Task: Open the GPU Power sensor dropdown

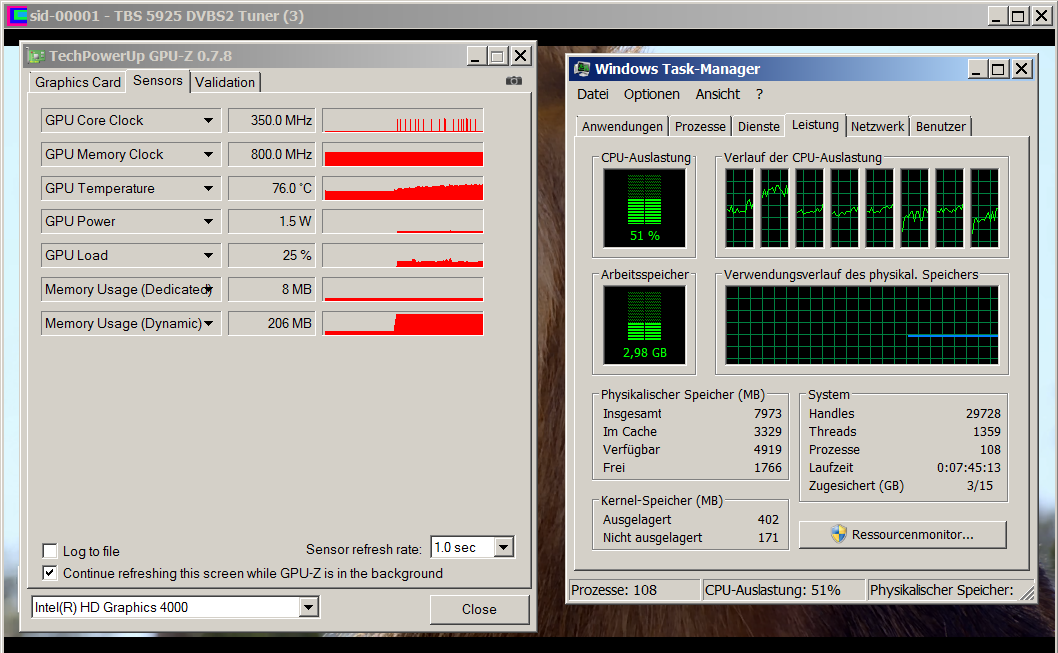Action: coord(208,221)
